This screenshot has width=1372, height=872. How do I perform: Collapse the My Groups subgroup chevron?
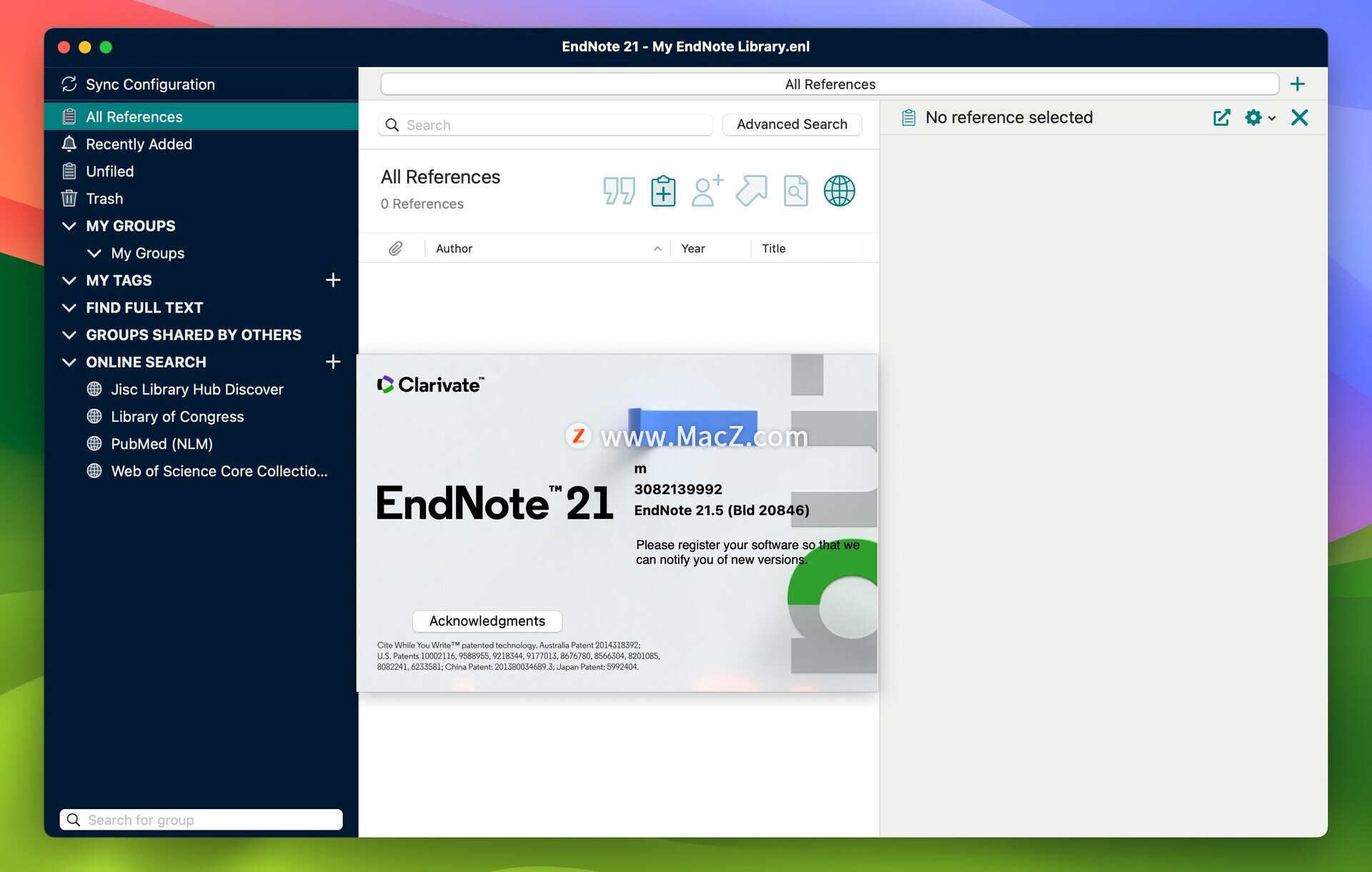click(94, 253)
